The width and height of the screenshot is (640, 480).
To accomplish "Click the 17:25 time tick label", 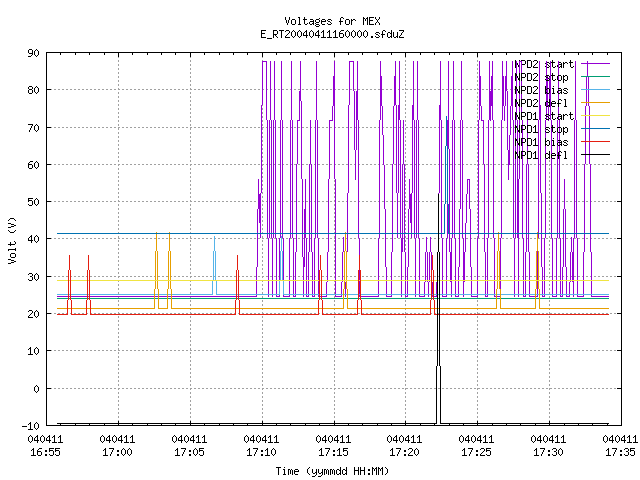I will pyautogui.click(x=476, y=453).
